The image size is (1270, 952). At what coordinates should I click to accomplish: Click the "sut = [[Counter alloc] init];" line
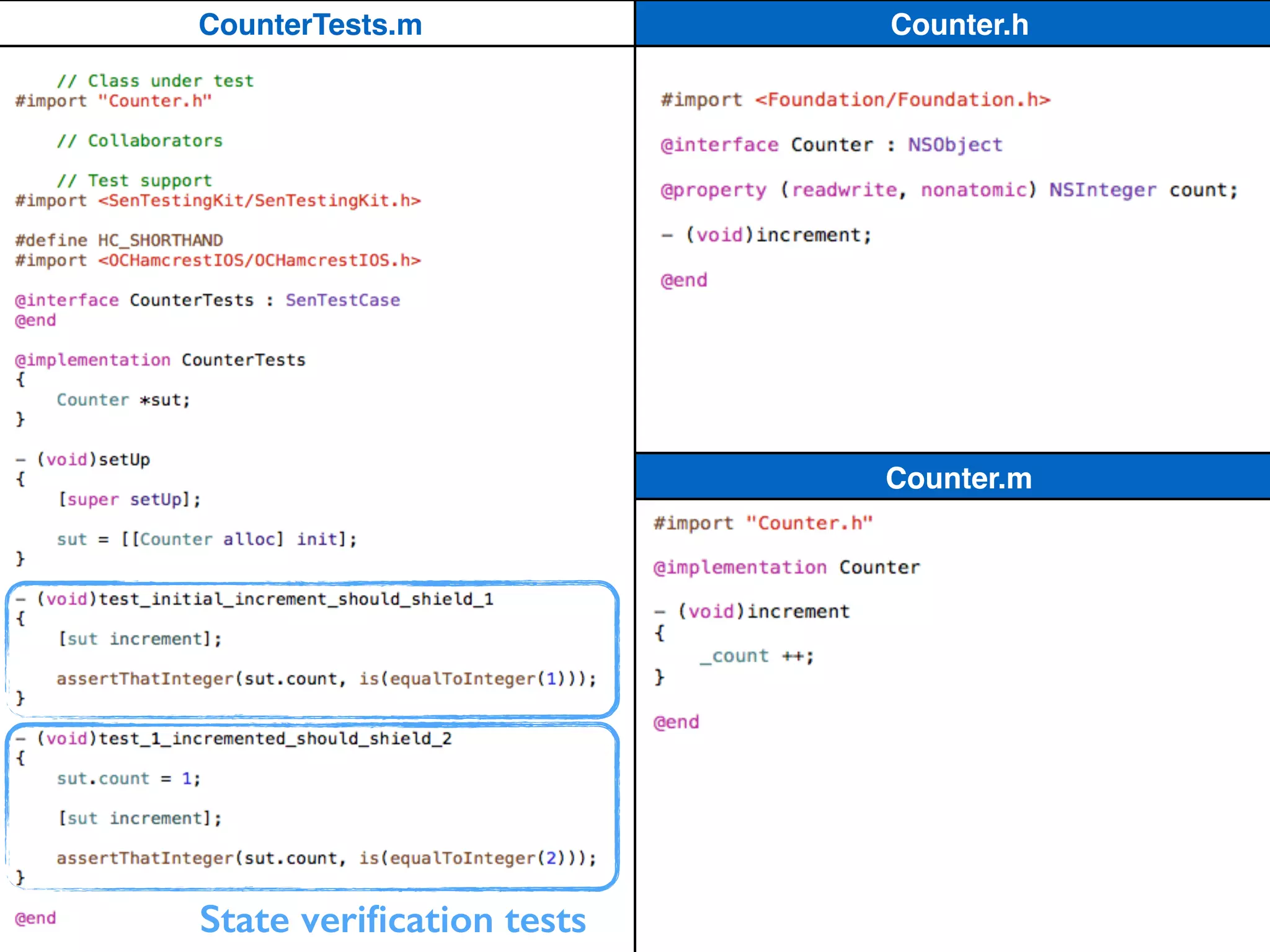click(x=207, y=539)
